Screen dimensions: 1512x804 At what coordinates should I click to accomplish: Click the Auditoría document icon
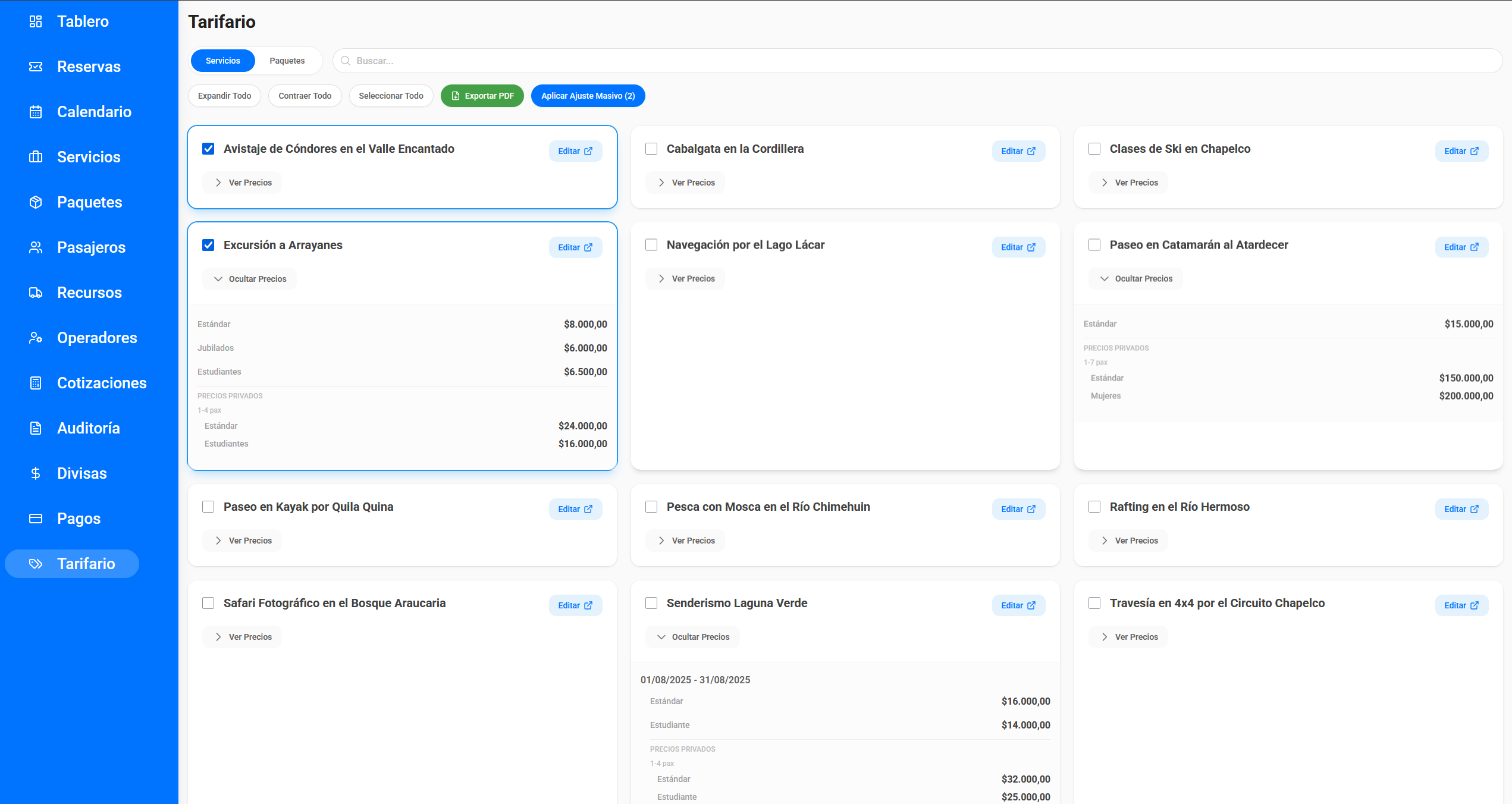coord(36,428)
